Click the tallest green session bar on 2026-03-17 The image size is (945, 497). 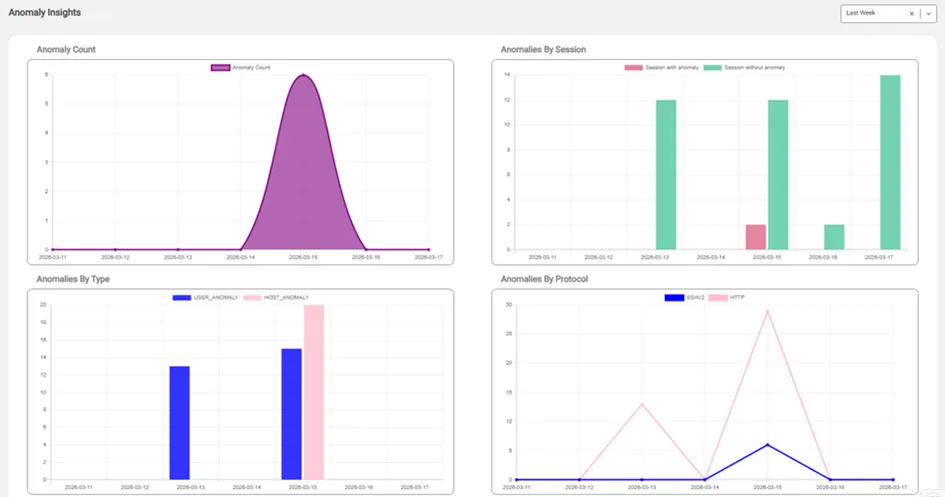[890, 162]
